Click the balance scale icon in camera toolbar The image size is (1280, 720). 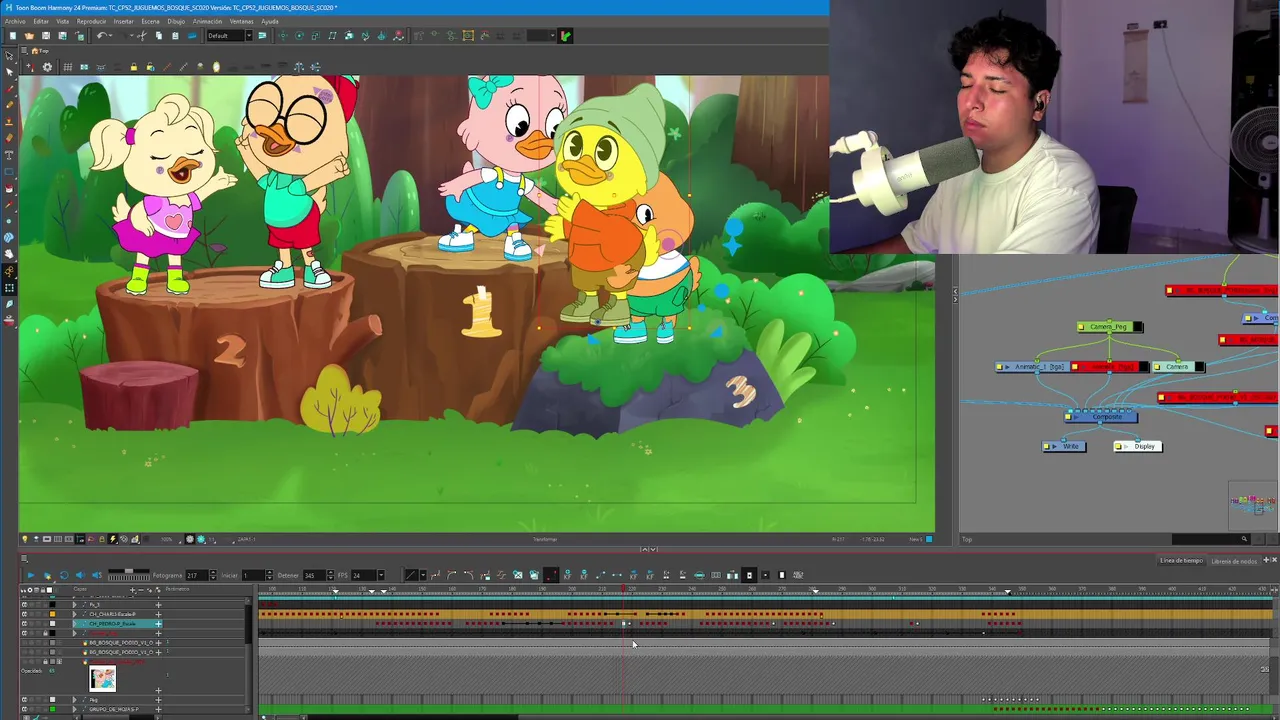[298, 67]
